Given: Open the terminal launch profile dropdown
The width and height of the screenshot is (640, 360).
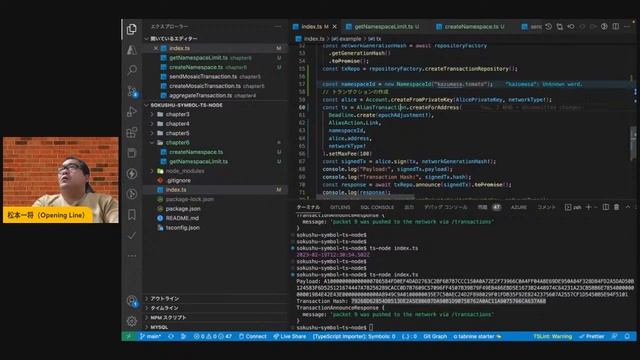Looking at the screenshot, I should pyautogui.click(x=596, y=207).
